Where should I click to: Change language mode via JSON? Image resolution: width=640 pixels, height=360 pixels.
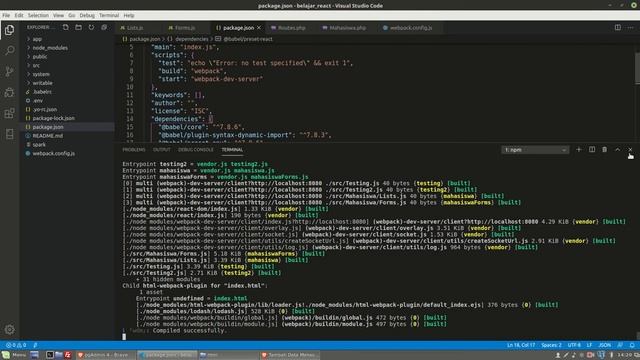pyautogui.click(x=604, y=345)
